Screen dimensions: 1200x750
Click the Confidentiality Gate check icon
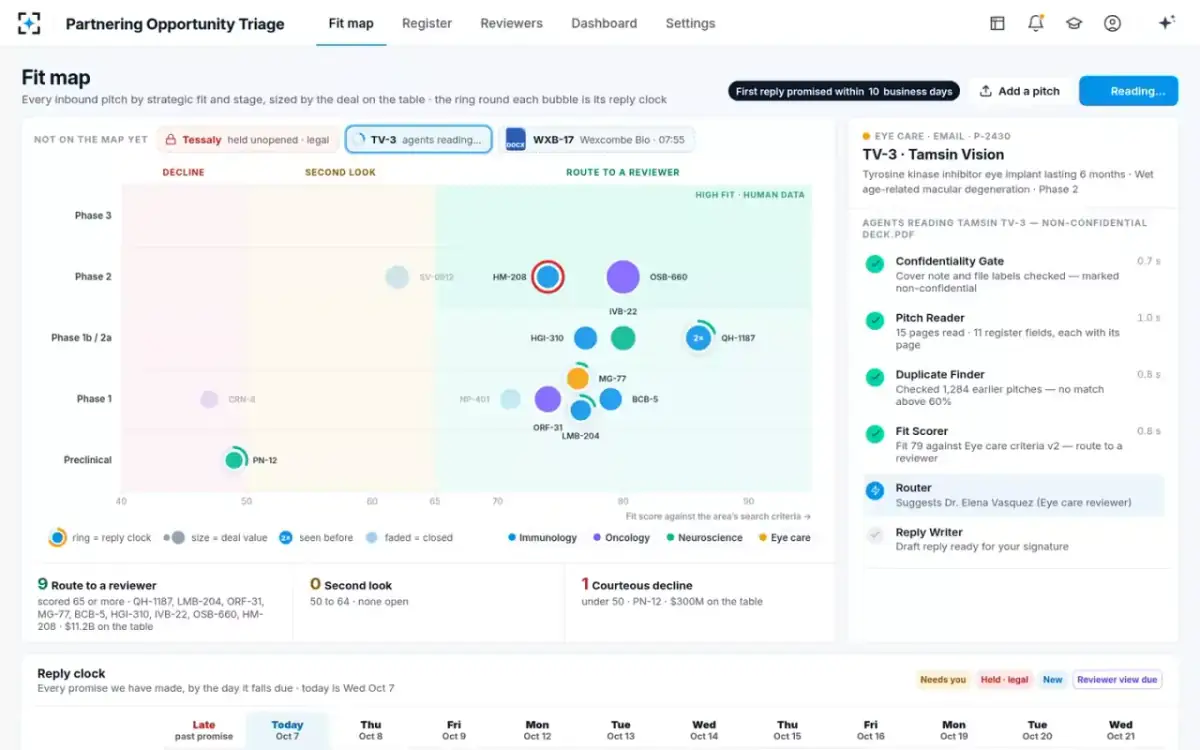[x=875, y=264]
